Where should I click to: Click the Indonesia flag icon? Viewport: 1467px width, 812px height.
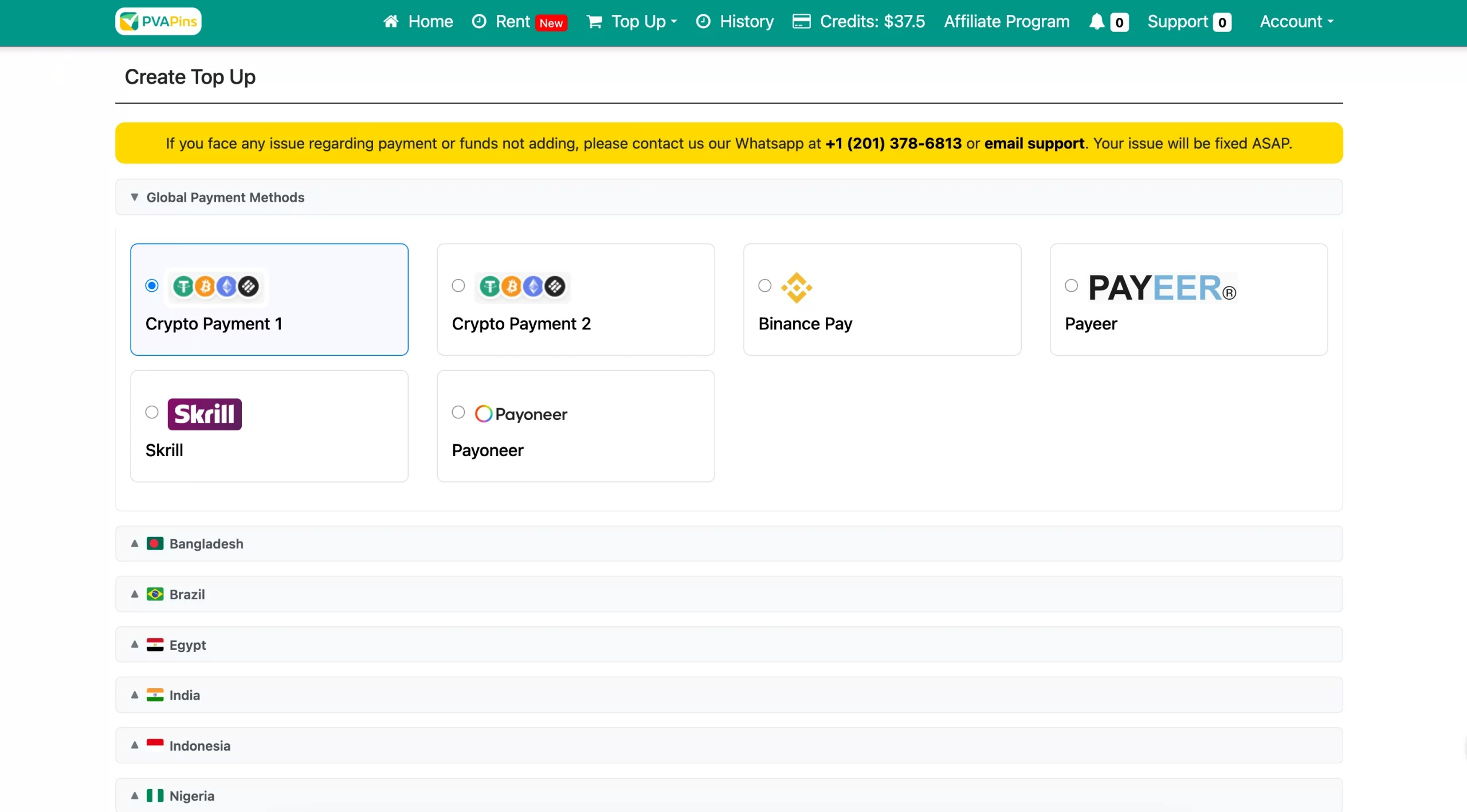click(x=155, y=745)
